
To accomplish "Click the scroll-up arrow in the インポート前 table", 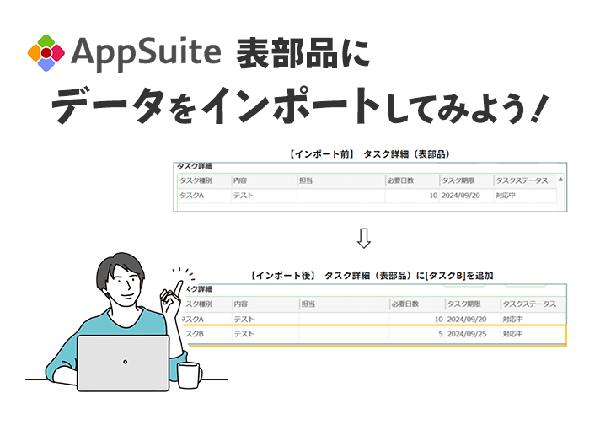I will coord(561,179).
